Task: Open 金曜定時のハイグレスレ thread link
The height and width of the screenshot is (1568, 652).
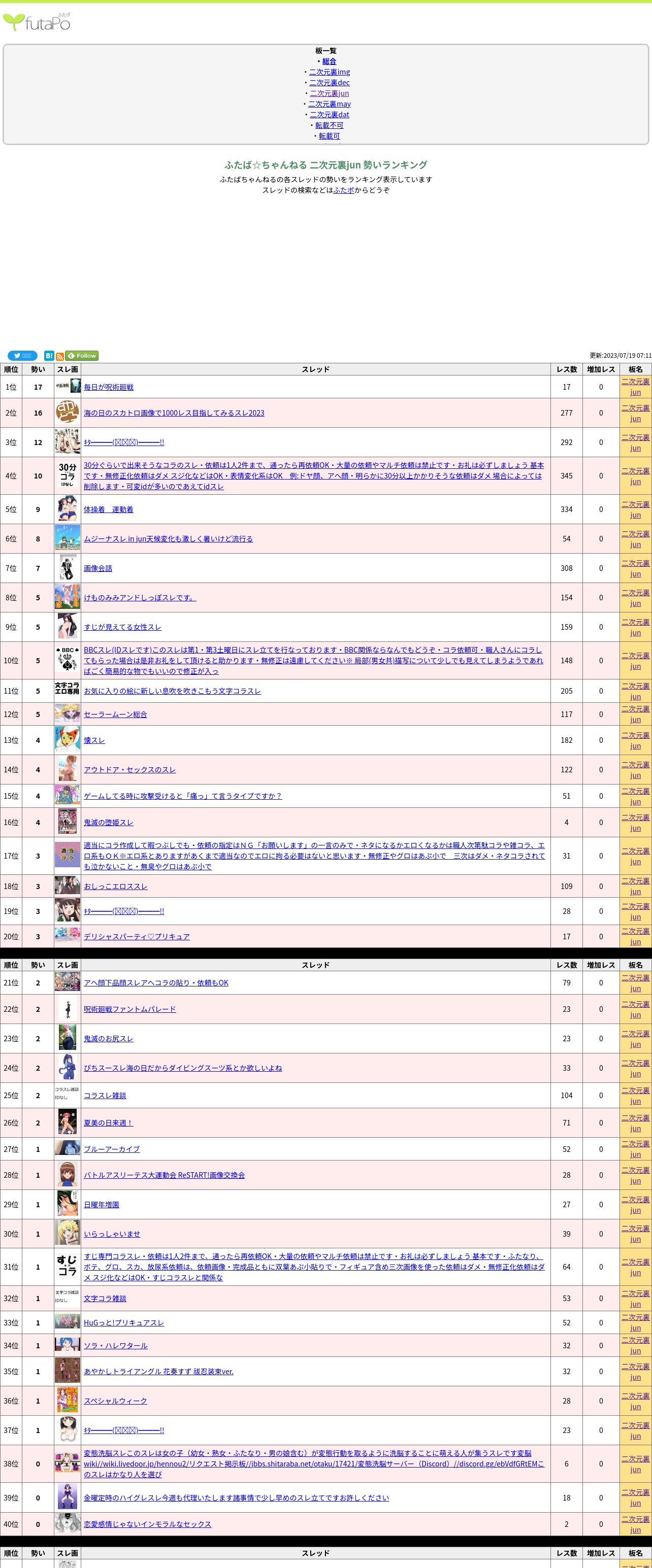Action: coord(237,1498)
